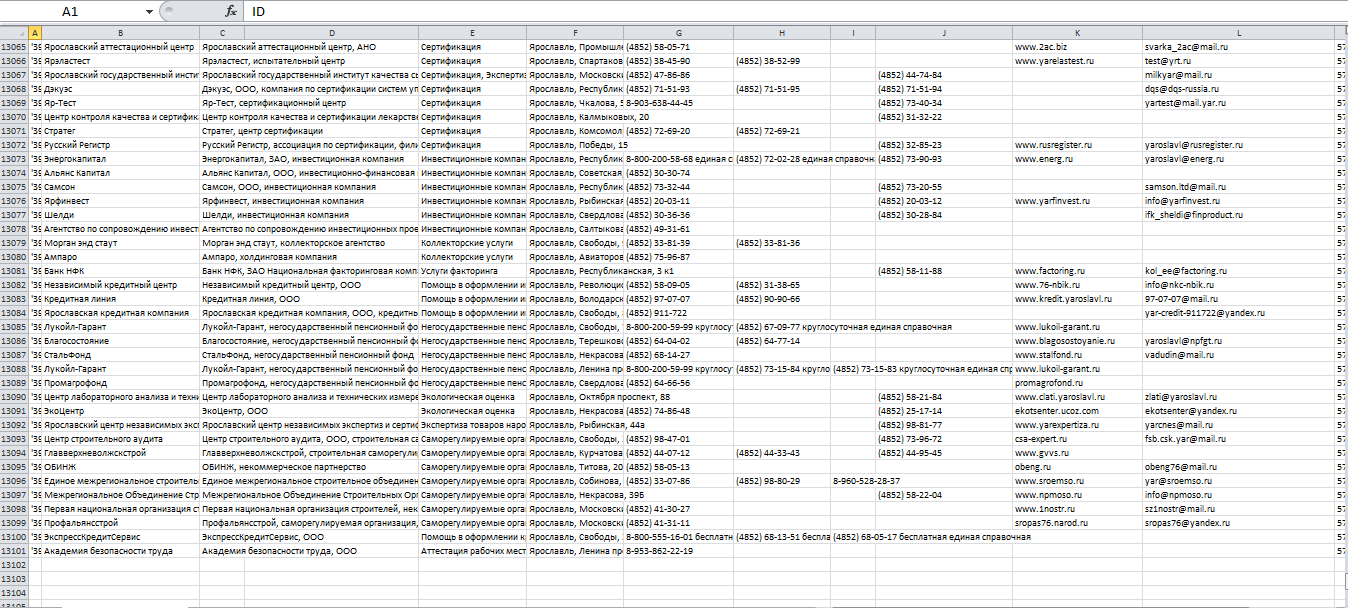Select column D header
Viewport: 1348px width, 608px height.
pos(332,33)
